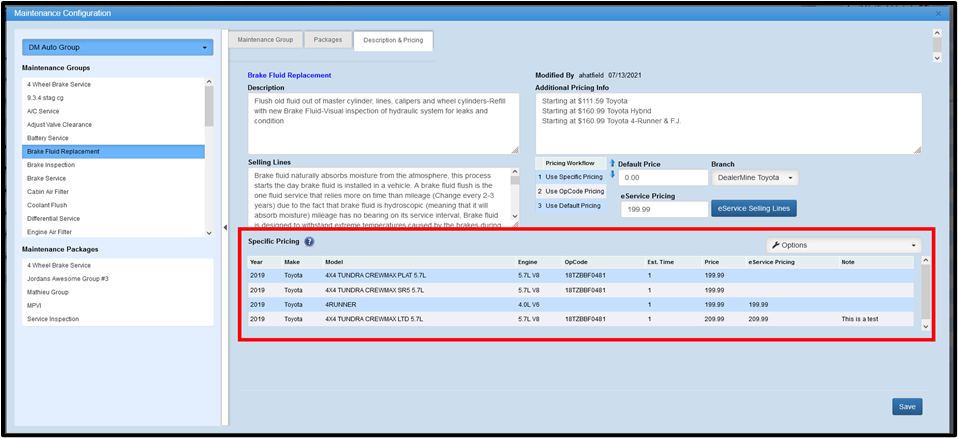Move pricing workflow item down with arrow
Screen dimensions: 958x438
(x=612, y=175)
